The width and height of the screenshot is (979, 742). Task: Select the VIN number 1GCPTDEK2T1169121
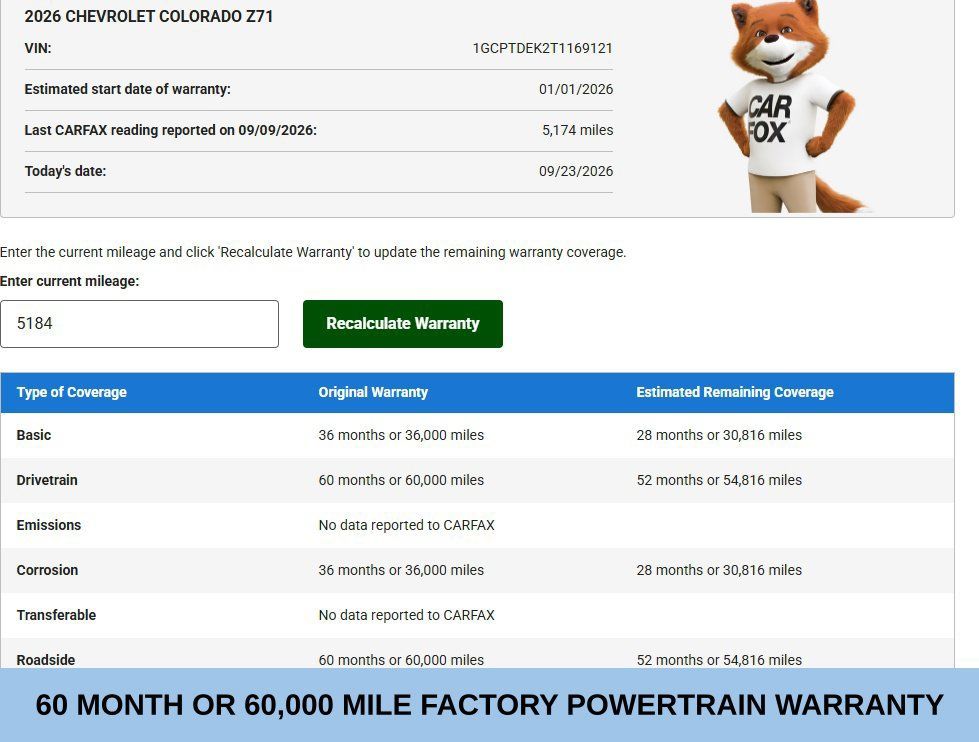coord(543,48)
